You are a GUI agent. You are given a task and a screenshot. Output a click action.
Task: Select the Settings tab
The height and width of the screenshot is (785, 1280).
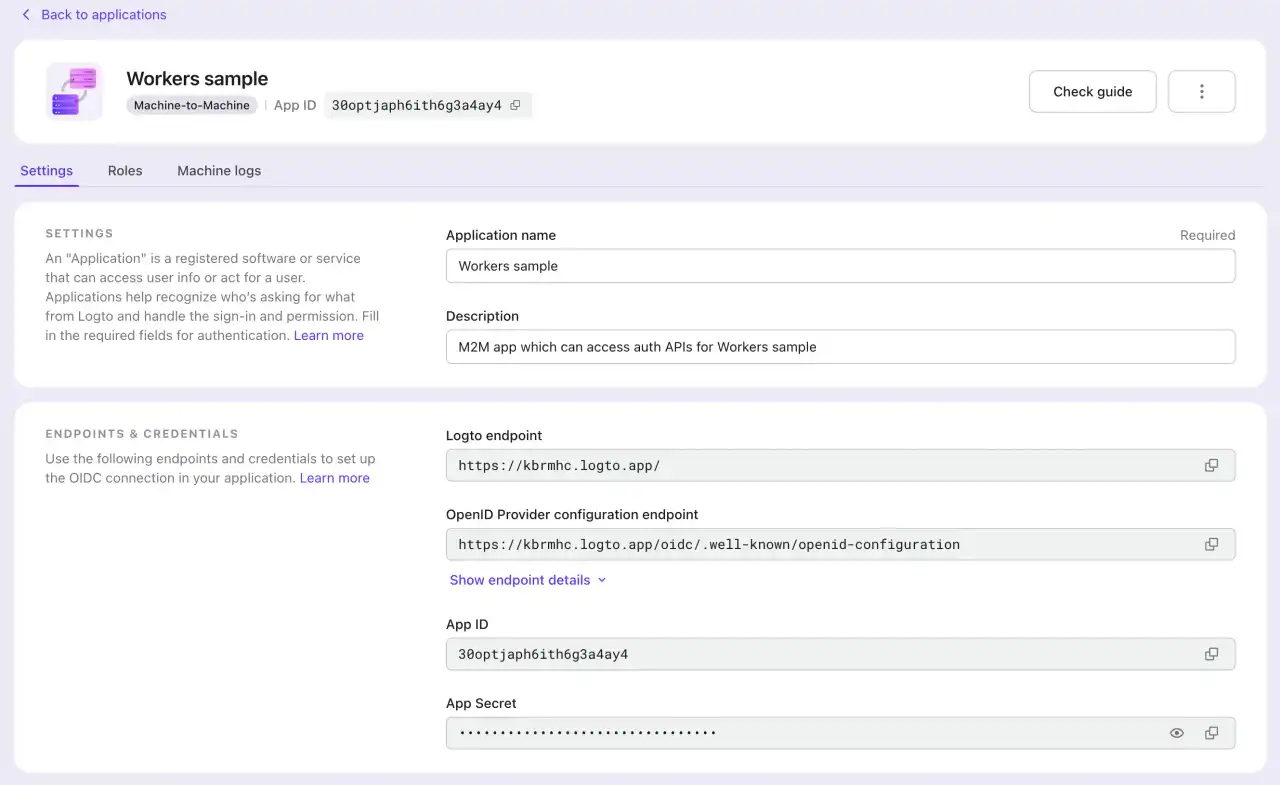[46, 170]
